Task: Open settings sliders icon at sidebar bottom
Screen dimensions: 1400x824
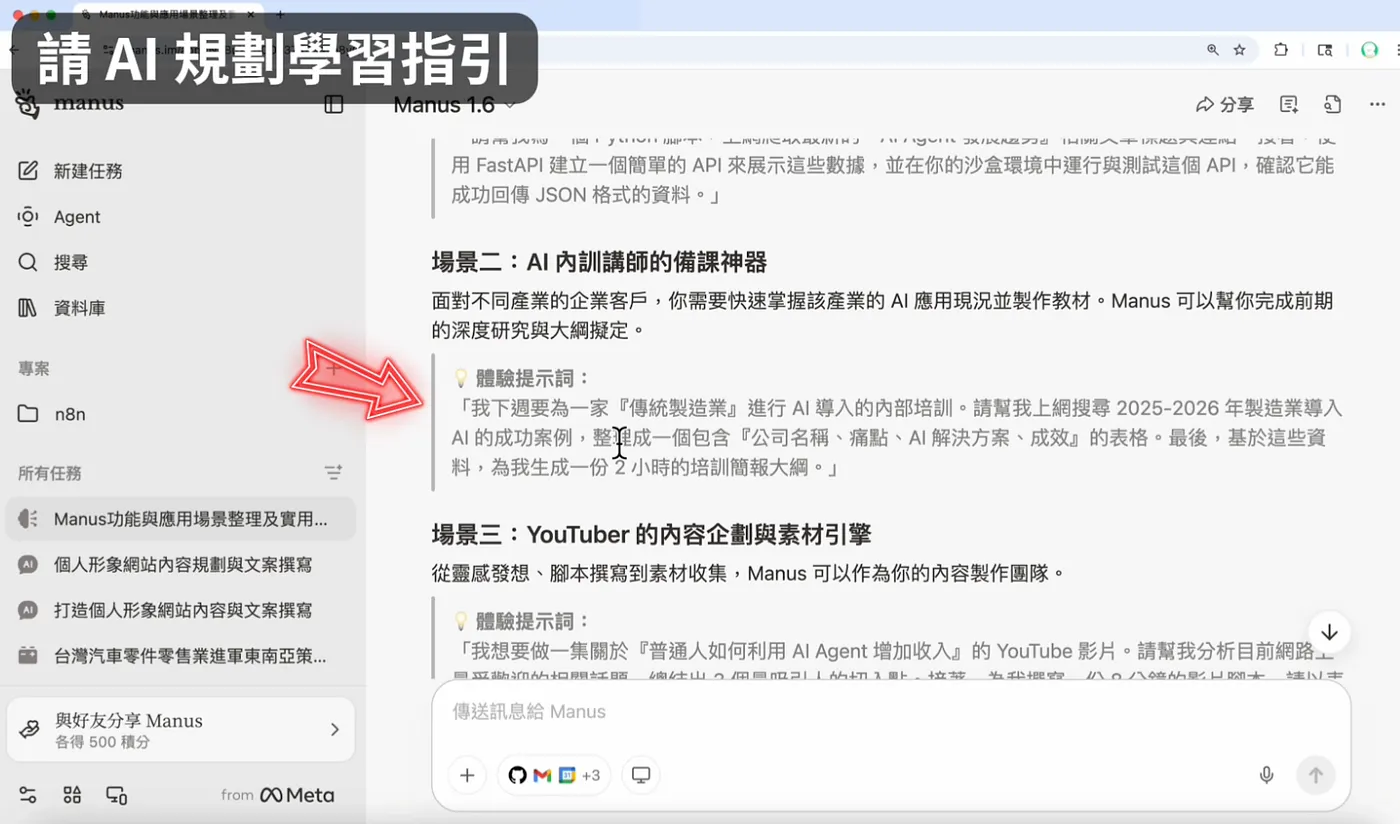Action: (28, 795)
